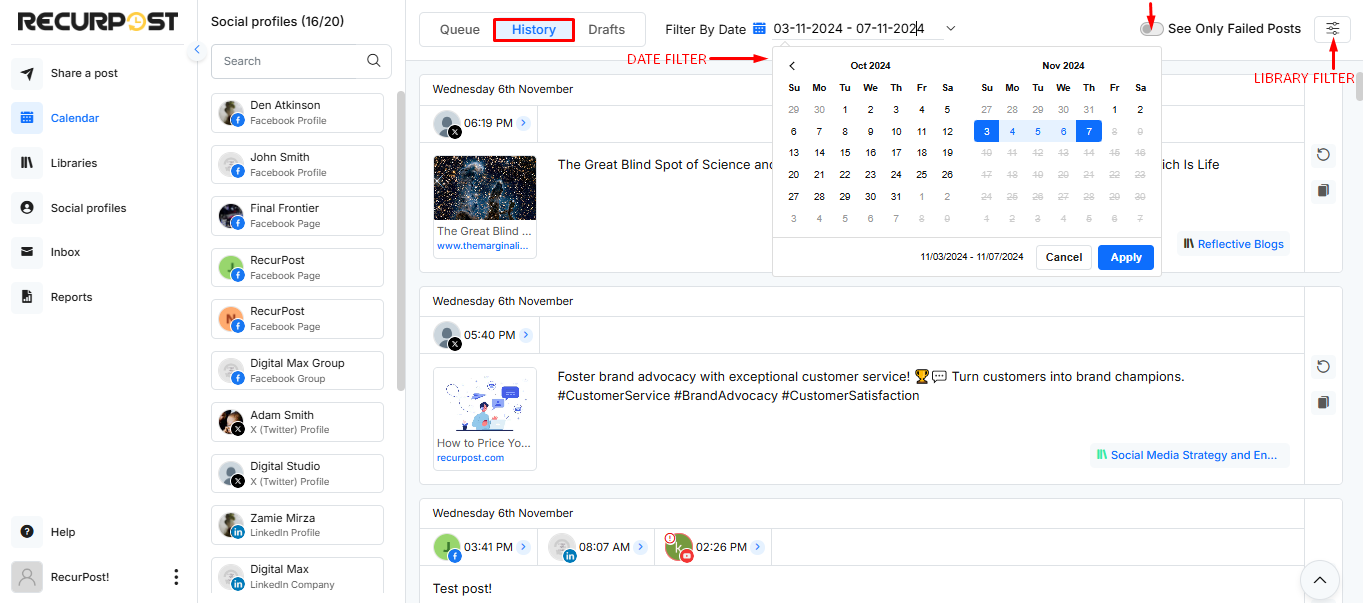
Task: Click the main page vertical scrollbar
Action: point(1359,87)
